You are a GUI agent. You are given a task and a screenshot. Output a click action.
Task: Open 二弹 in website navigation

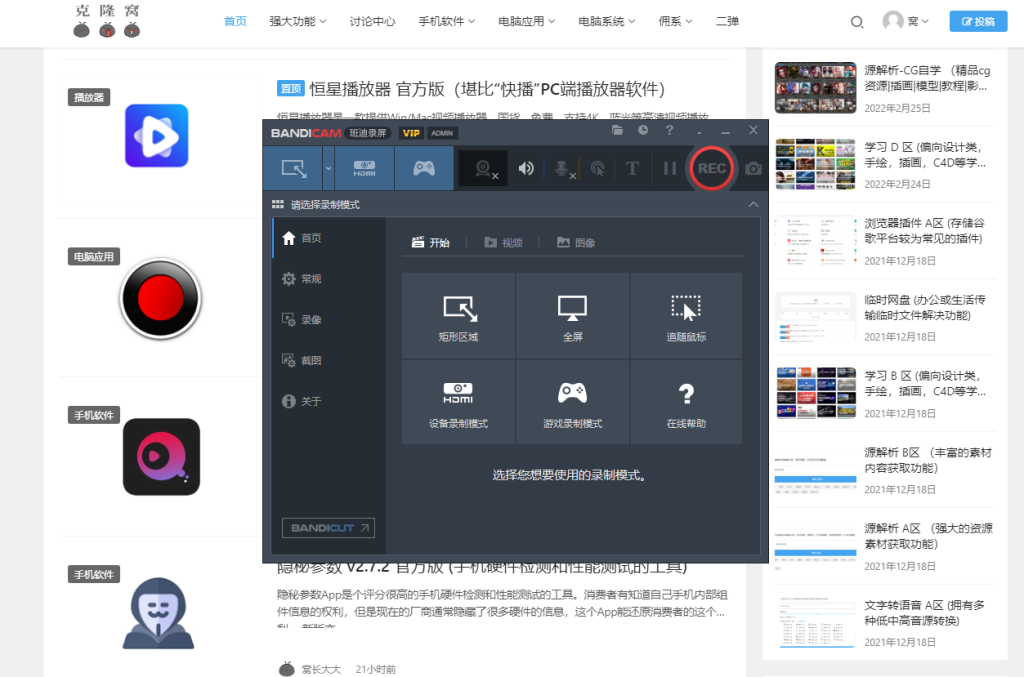click(x=728, y=22)
